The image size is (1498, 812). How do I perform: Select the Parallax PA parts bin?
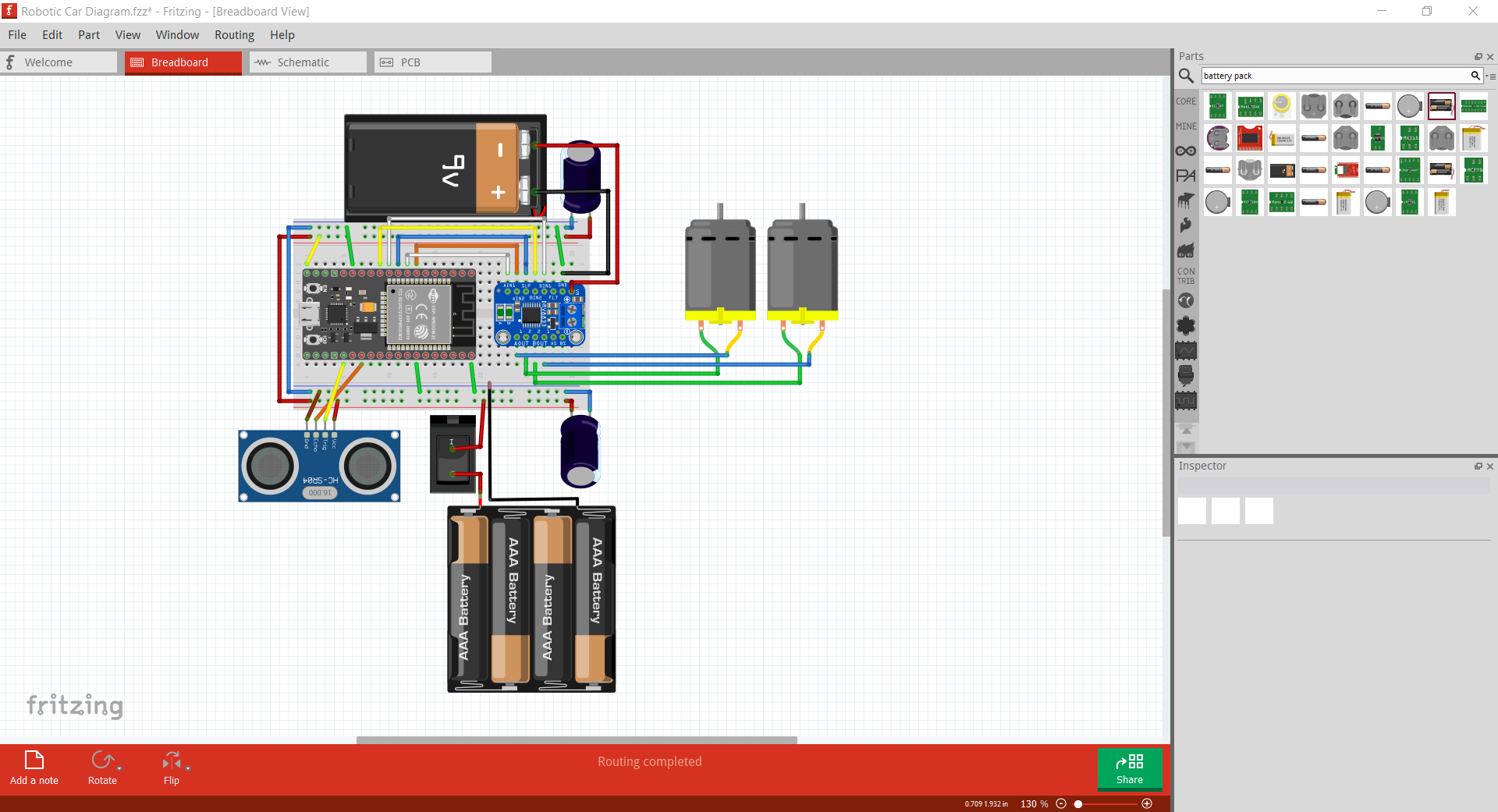[x=1186, y=176]
